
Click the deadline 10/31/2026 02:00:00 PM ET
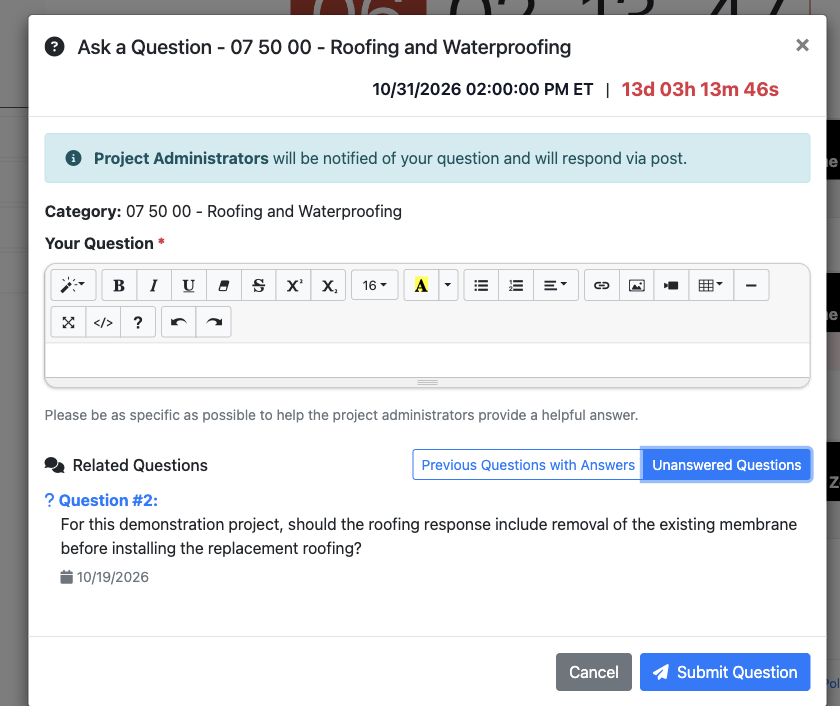pos(483,89)
